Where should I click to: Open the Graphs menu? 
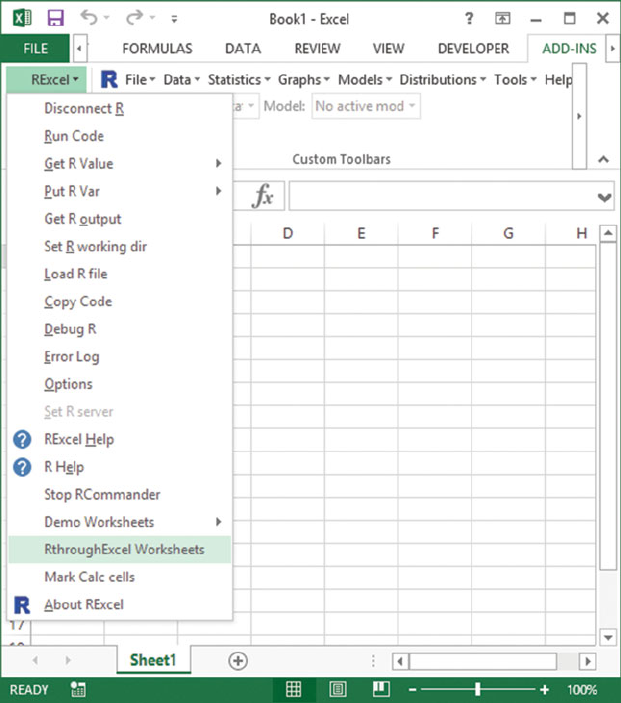[304, 80]
